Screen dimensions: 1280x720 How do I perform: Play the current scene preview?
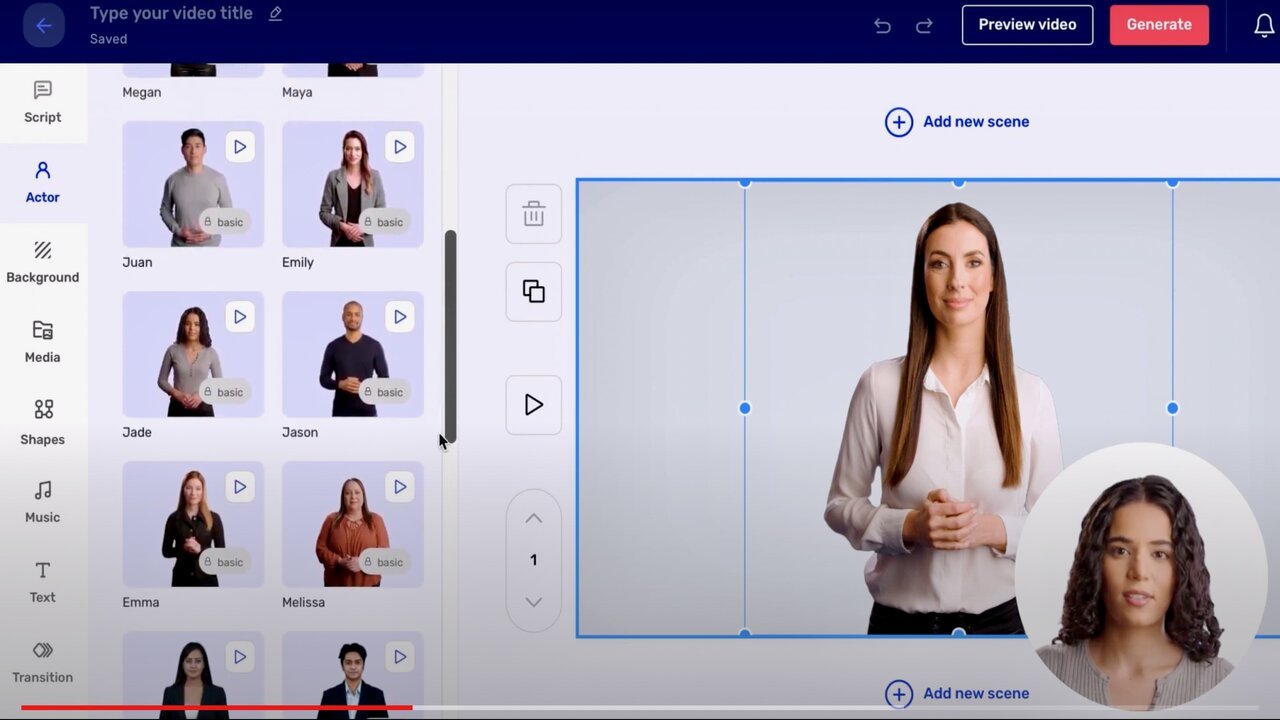click(x=533, y=405)
